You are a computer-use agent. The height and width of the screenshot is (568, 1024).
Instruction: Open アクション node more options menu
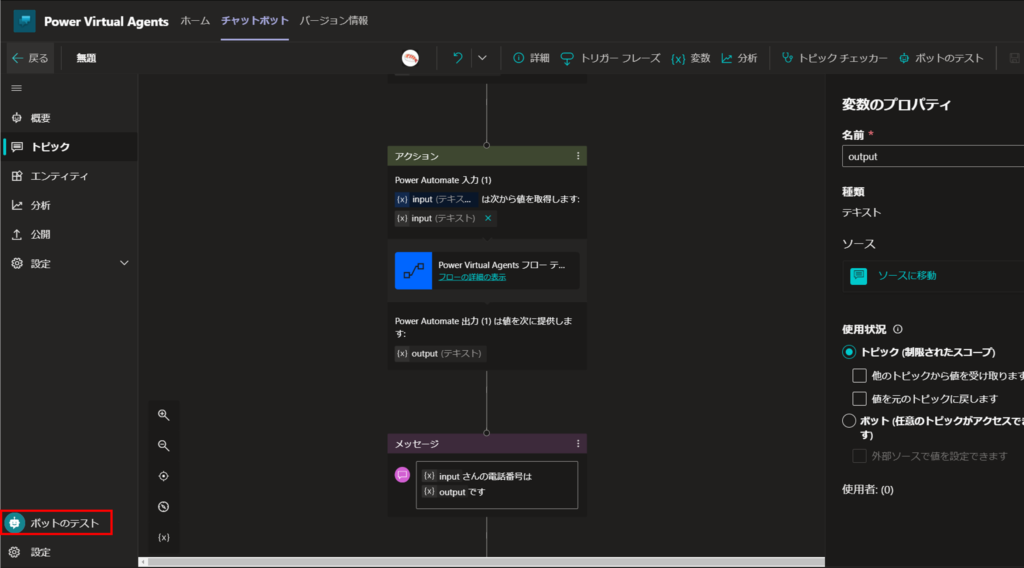point(578,156)
